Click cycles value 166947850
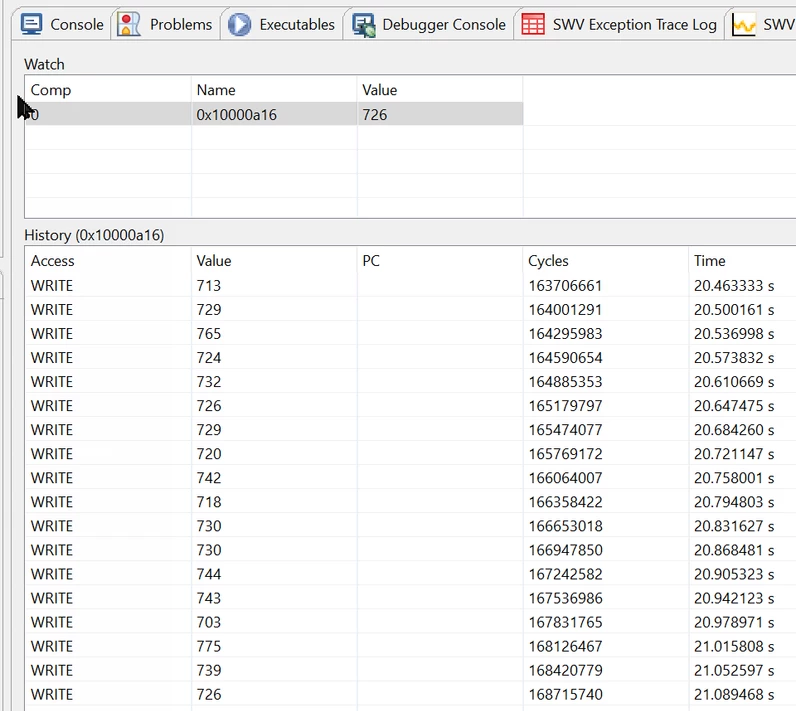The height and width of the screenshot is (711, 796). [x=565, y=550]
